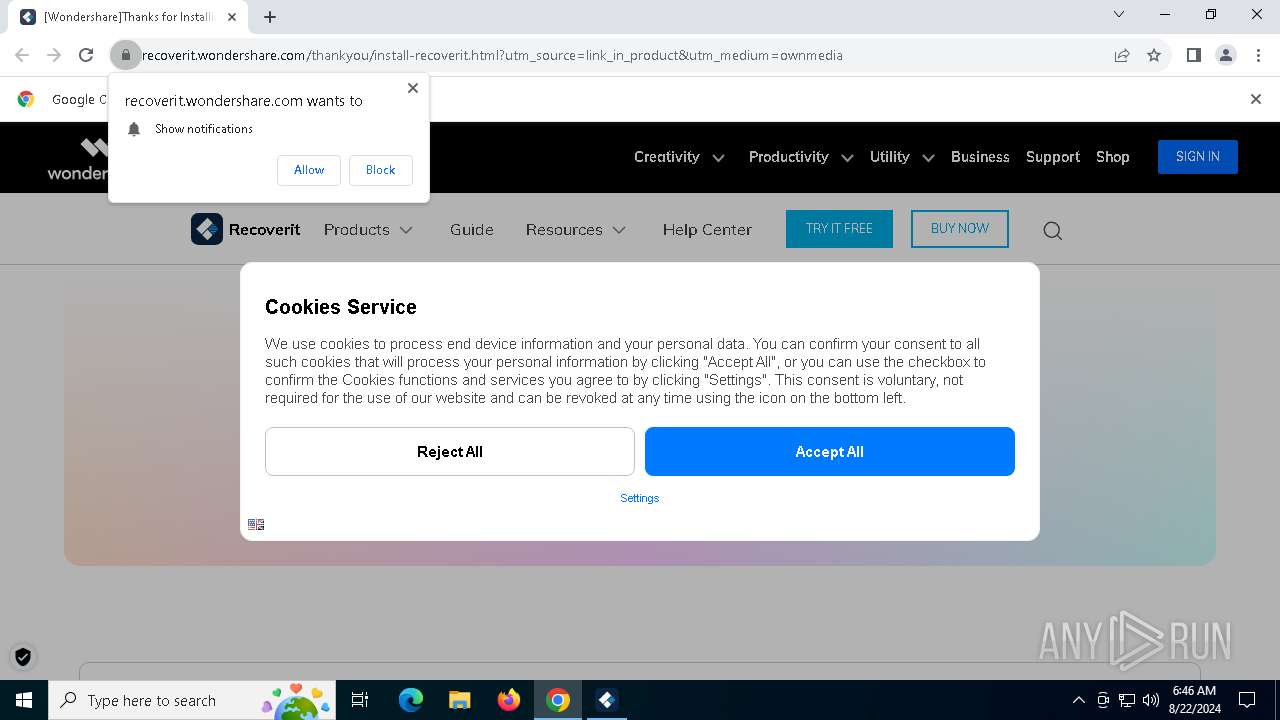The image size is (1280, 720).
Task: Bookmark this page with the star icon
Action: (1154, 55)
